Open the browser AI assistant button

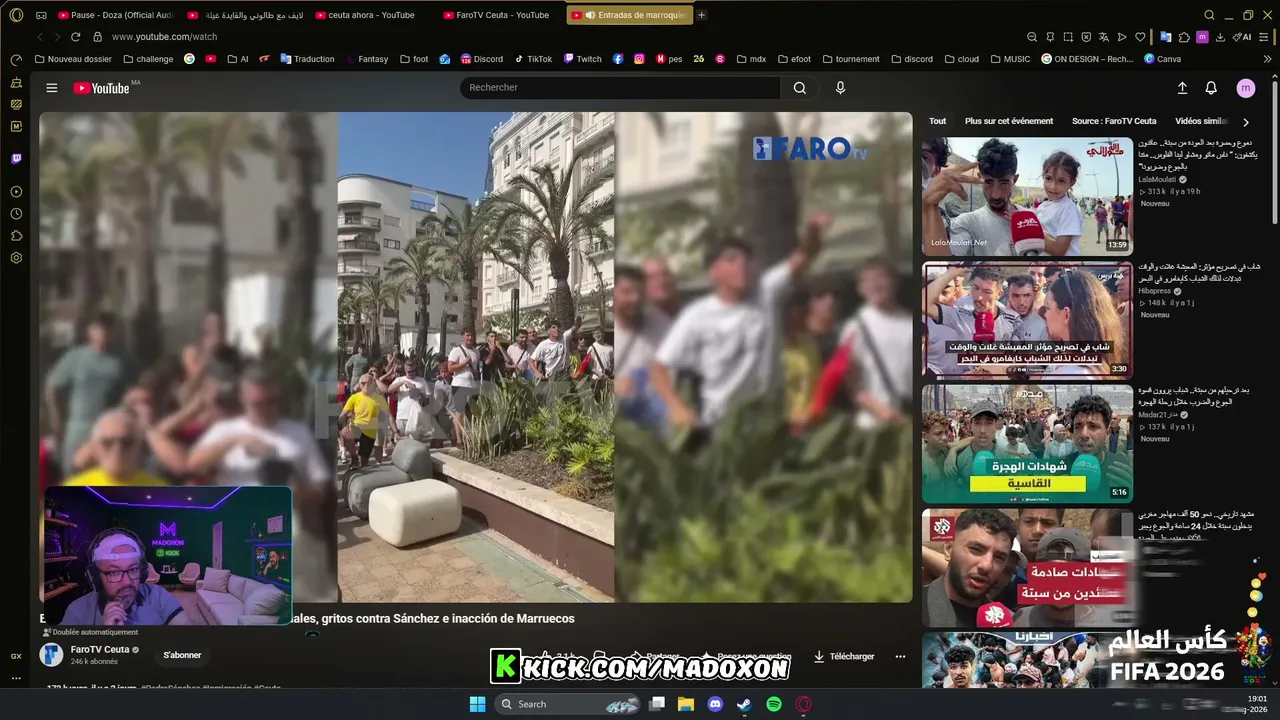click(1242, 37)
